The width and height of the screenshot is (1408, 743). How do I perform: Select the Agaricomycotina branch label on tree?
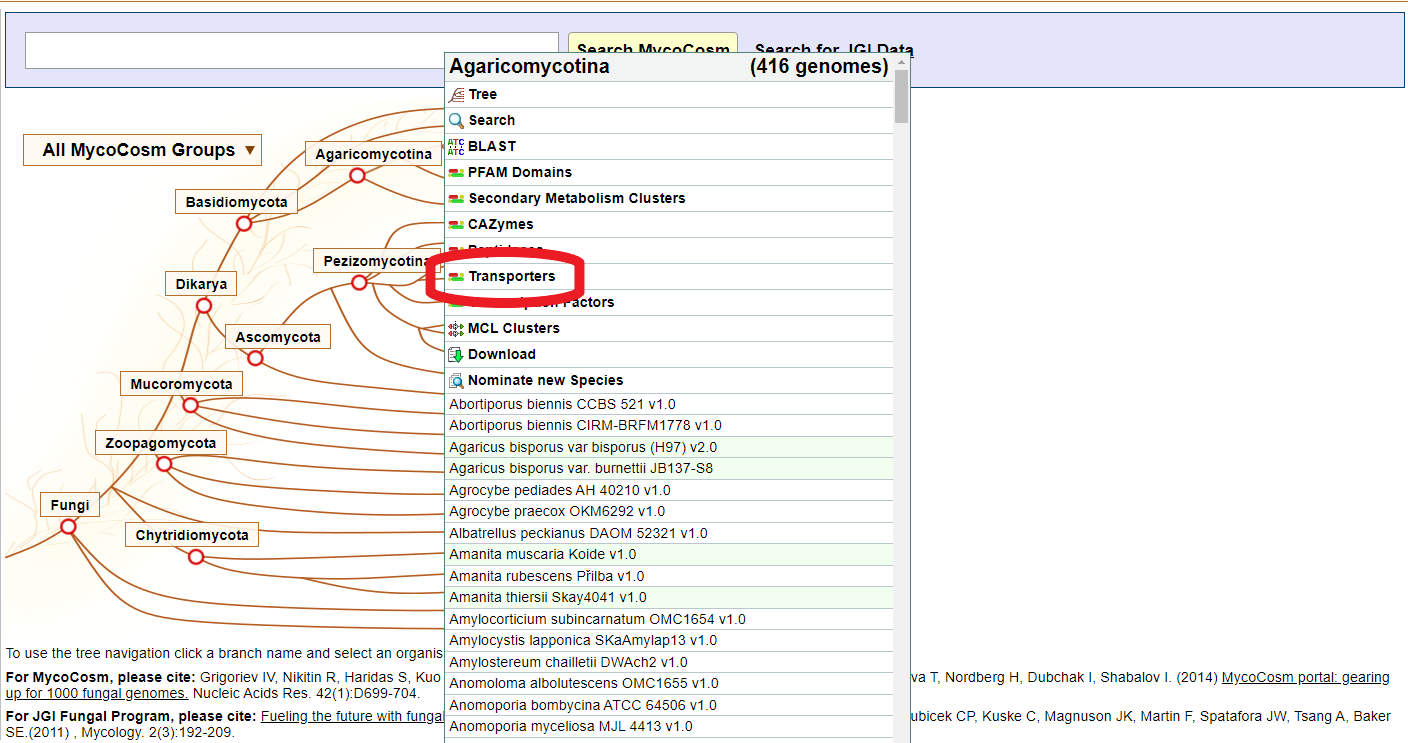coord(373,154)
